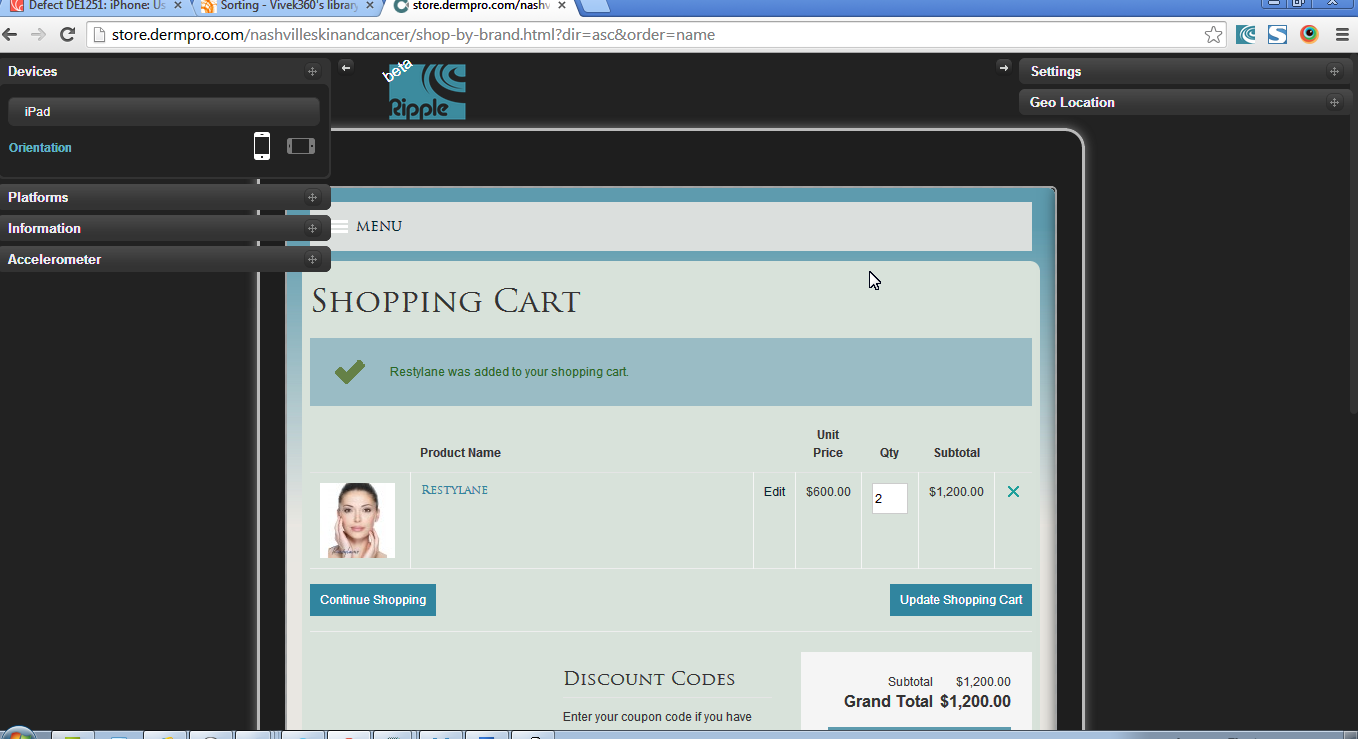Image resolution: width=1358 pixels, height=739 pixels.
Task: Open the Restylane product link
Action: 455,490
